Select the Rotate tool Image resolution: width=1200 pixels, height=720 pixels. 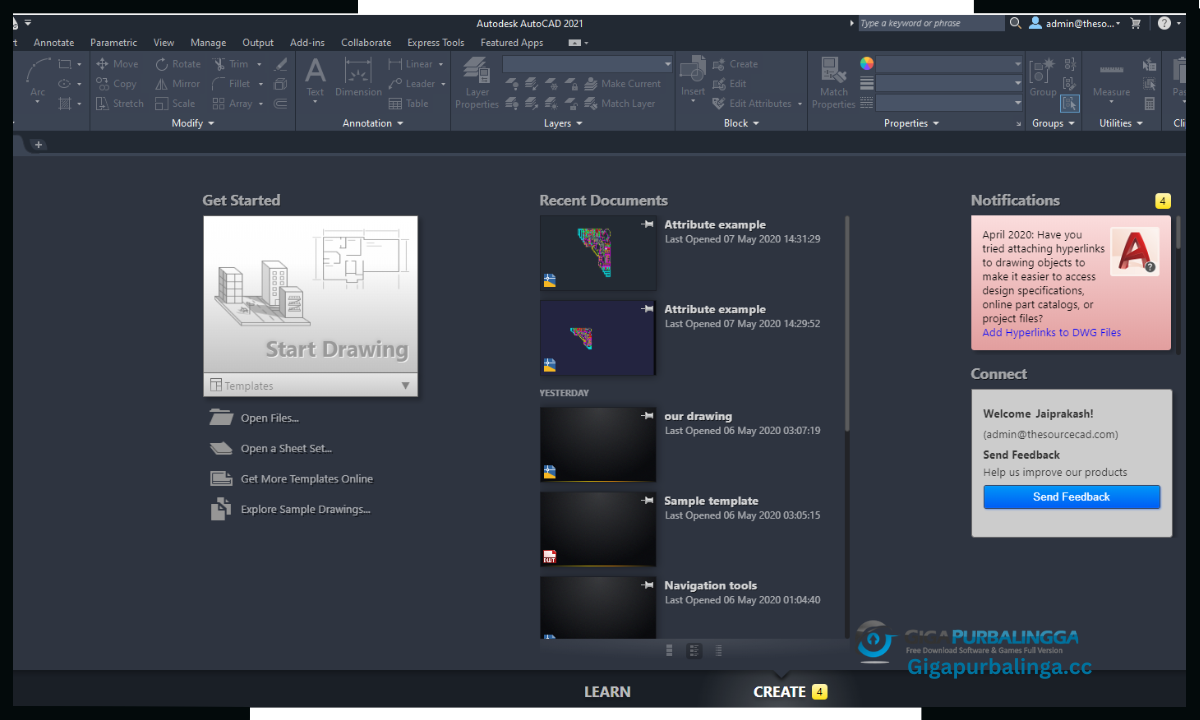click(x=178, y=64)
